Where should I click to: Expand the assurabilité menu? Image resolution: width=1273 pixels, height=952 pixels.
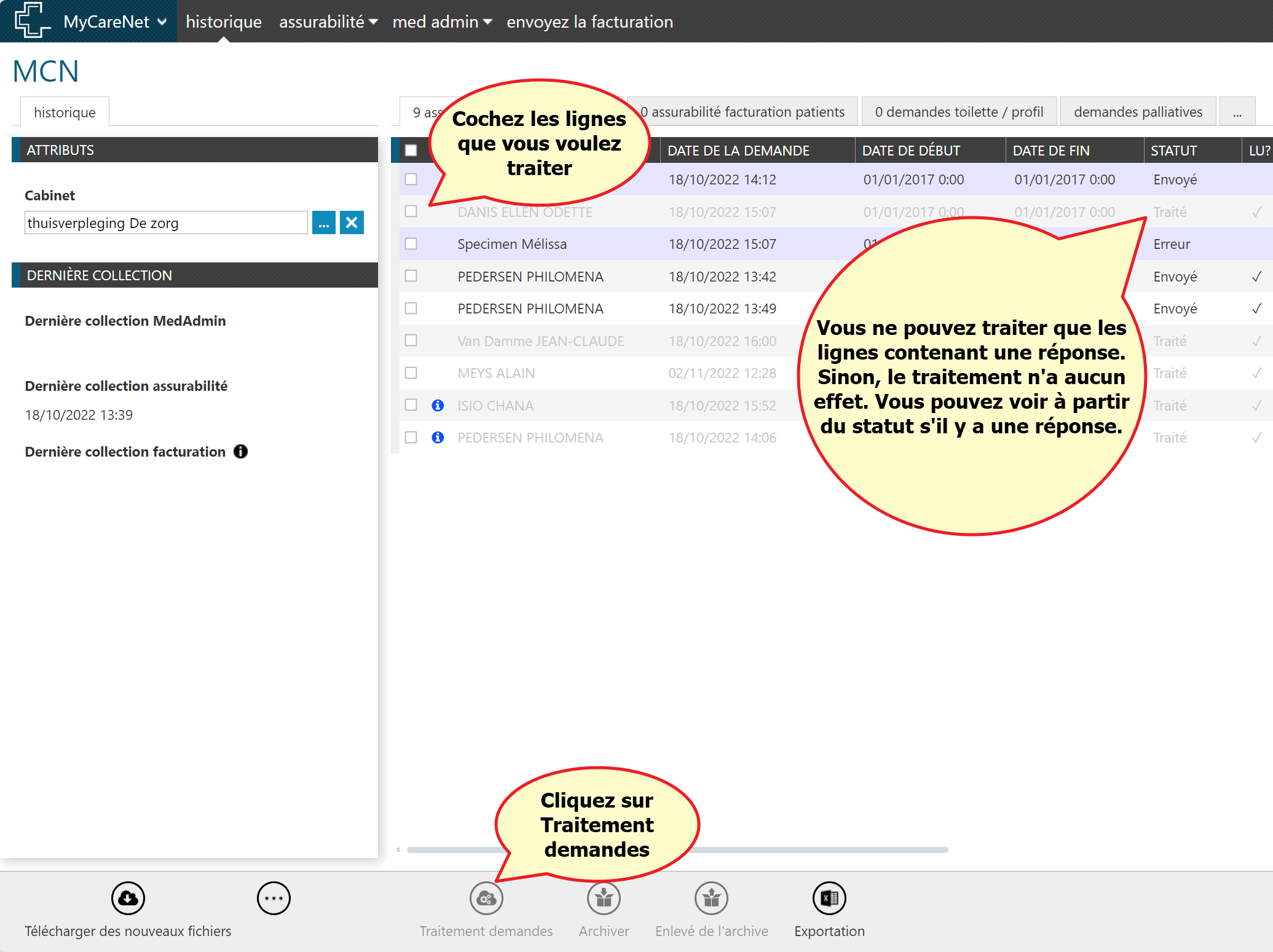(328, 22)
